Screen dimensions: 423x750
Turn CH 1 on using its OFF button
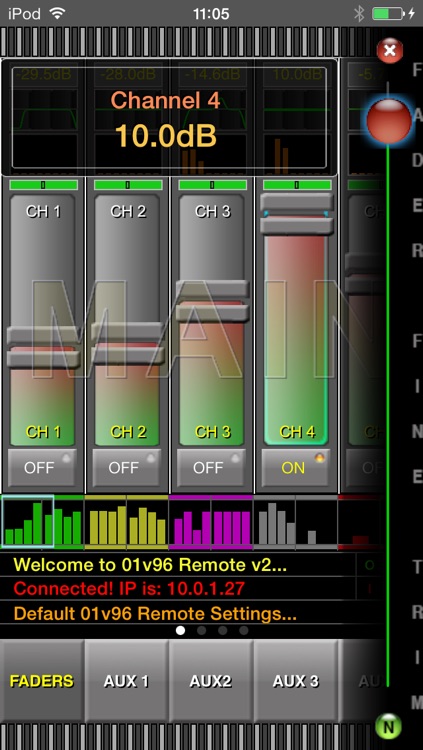pyautogui.click(x=42, y=467)
